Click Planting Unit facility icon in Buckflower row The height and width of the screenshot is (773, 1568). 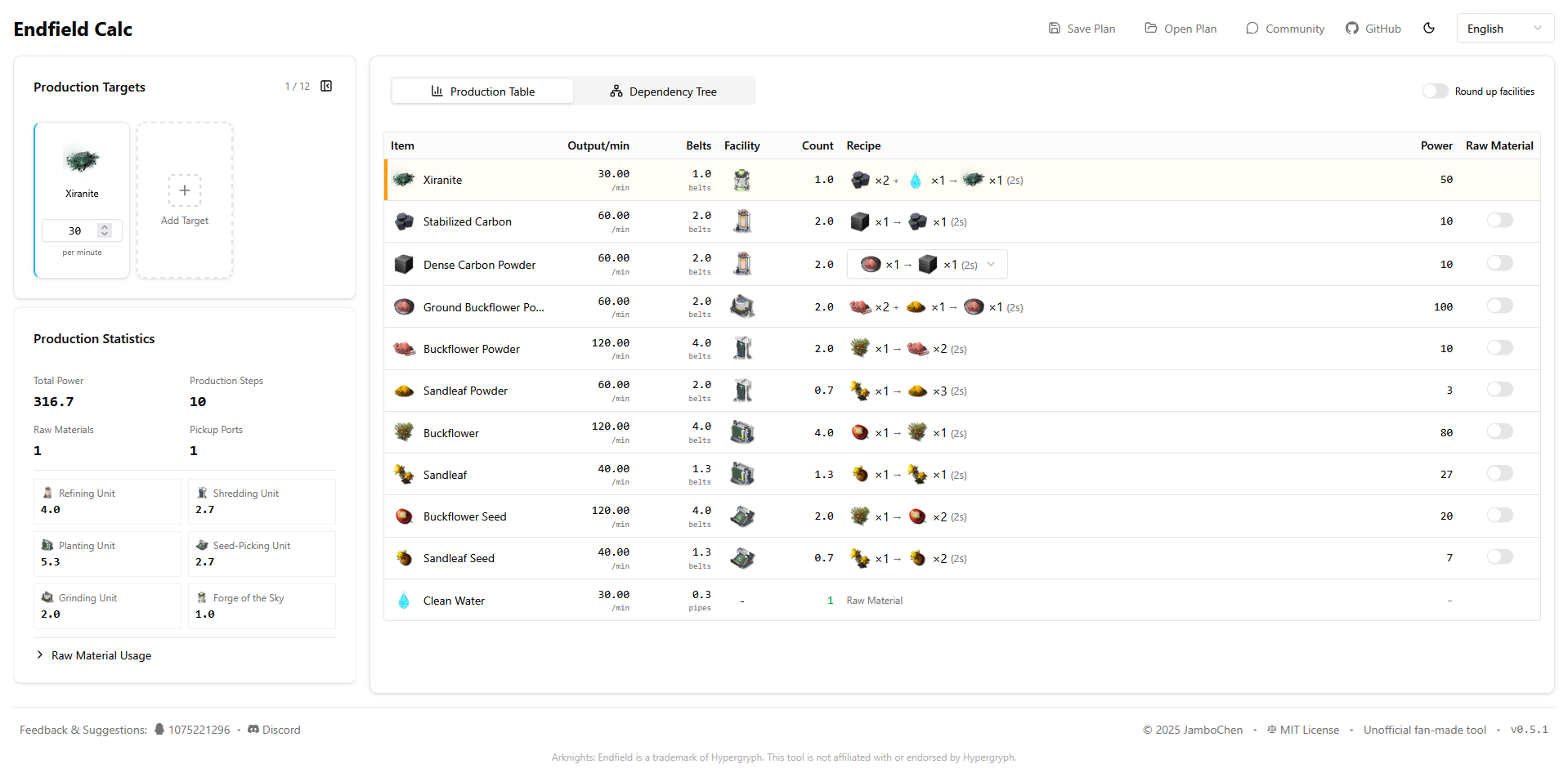(x=742, y=432)
